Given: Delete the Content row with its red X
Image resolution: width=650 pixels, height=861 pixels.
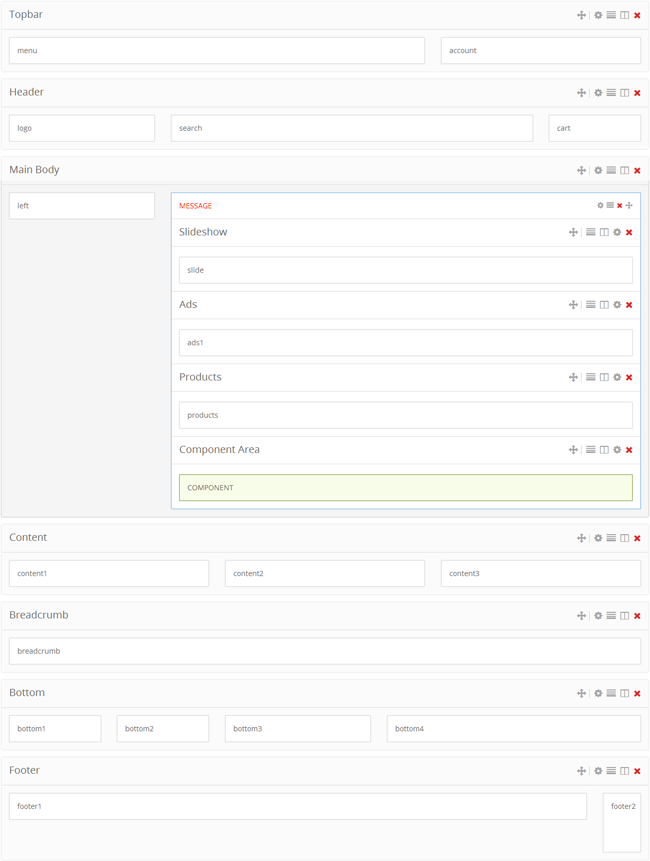Looking at the screenshot, I should [637, 538].
